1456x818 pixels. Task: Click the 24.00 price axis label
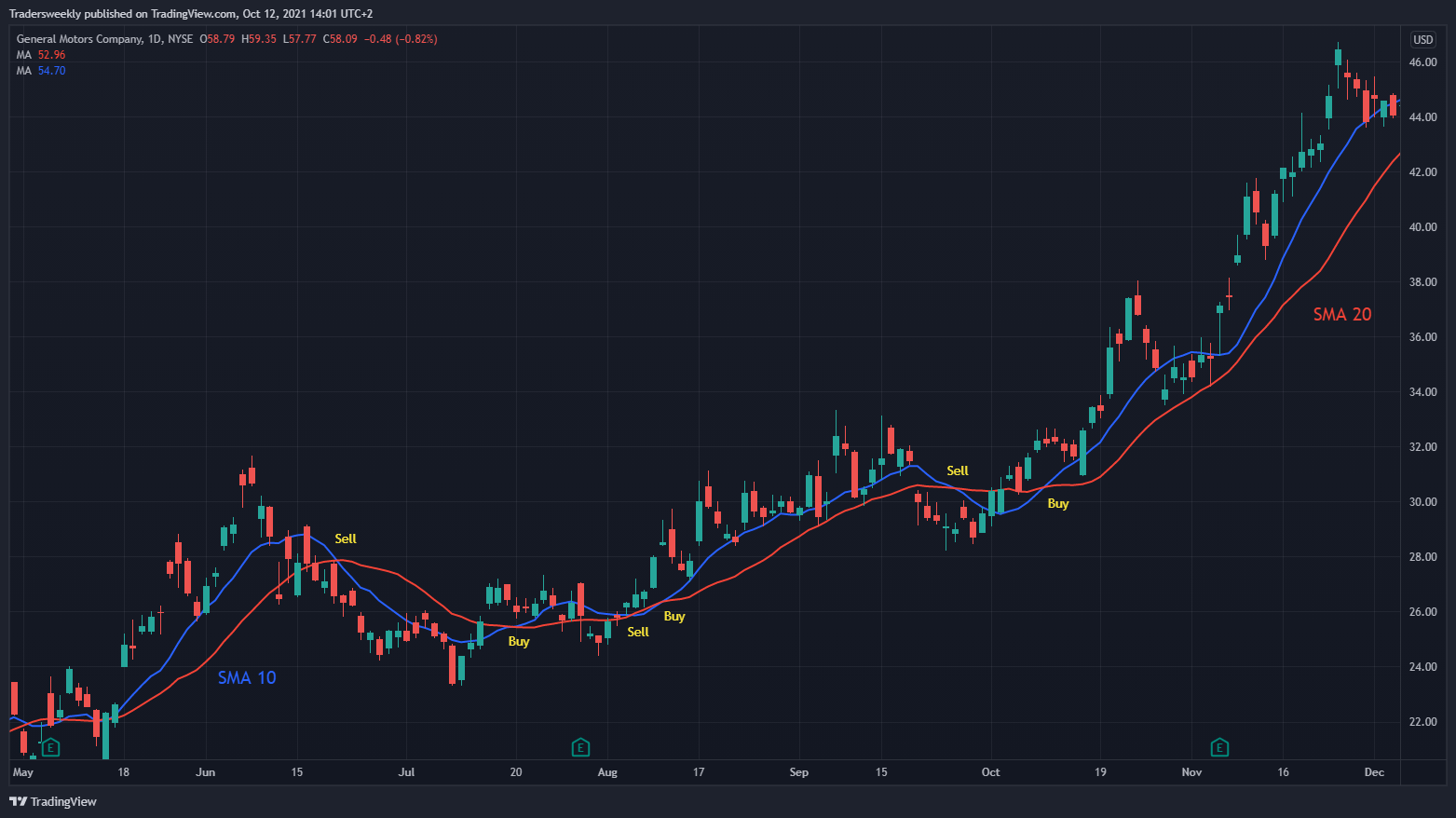(1422, 667)
